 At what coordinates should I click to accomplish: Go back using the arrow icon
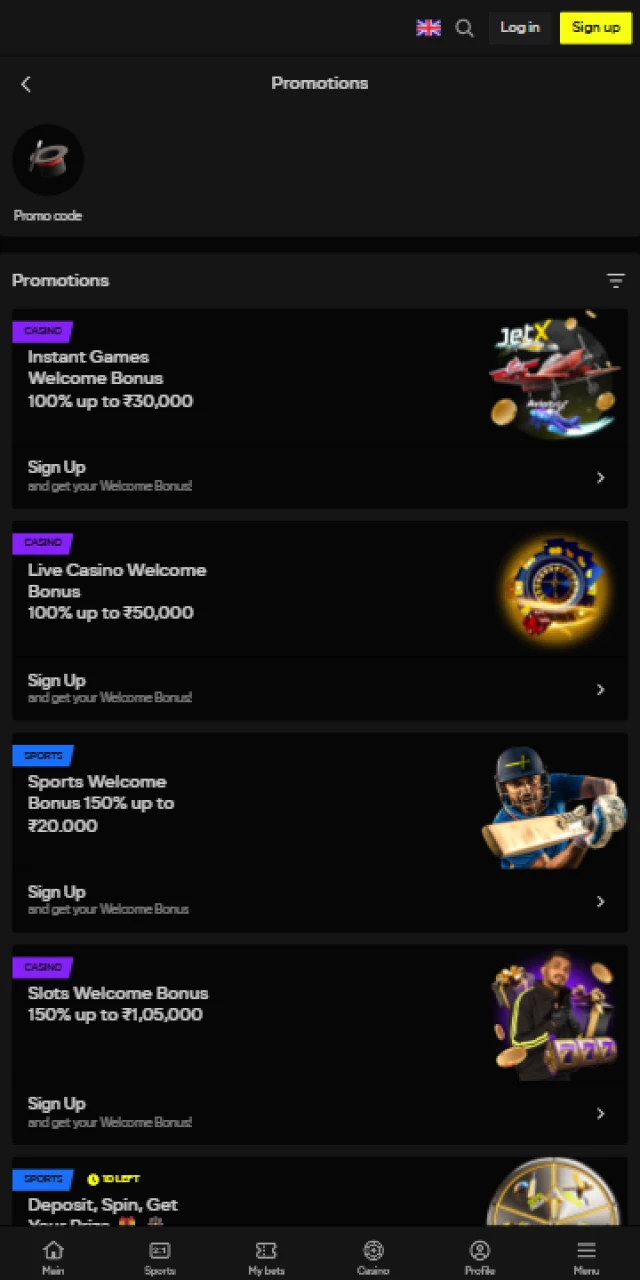click(26, 84)
